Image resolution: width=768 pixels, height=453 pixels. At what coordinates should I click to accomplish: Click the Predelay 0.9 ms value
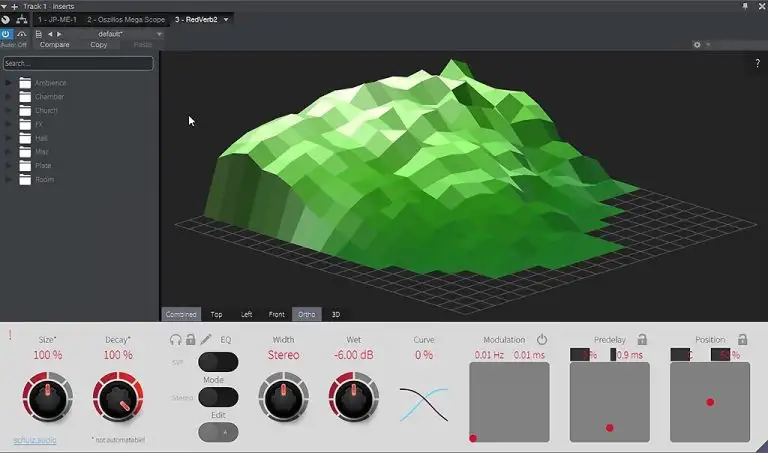[627, 355]
